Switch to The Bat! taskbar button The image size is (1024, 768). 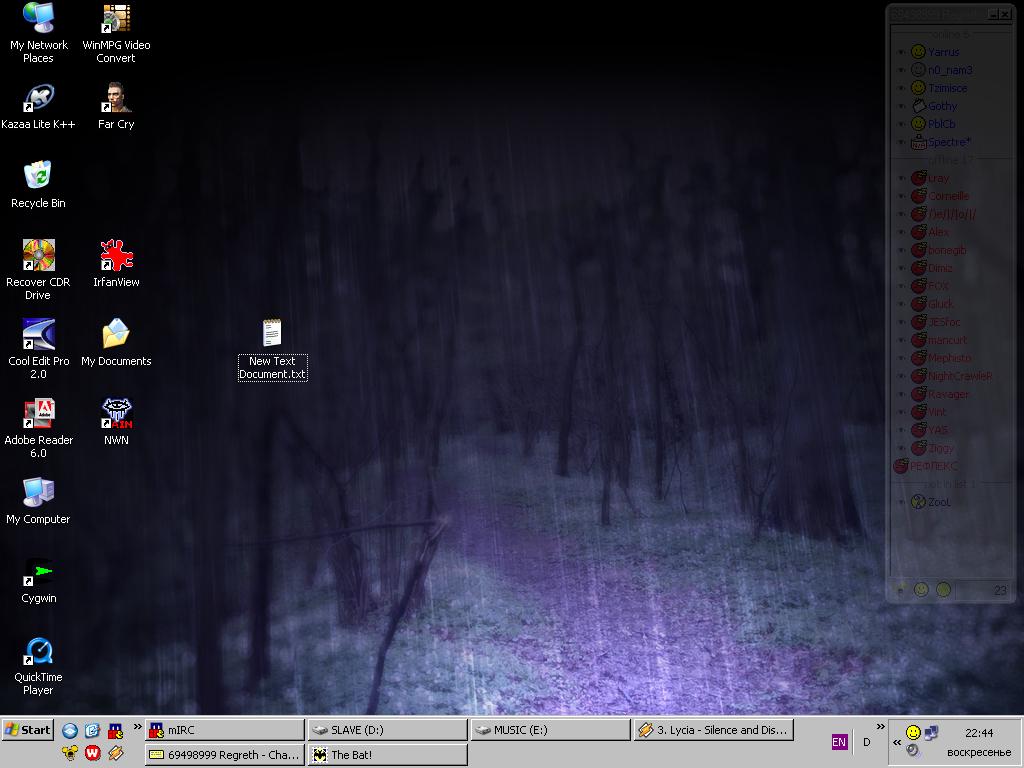(387, 755)
